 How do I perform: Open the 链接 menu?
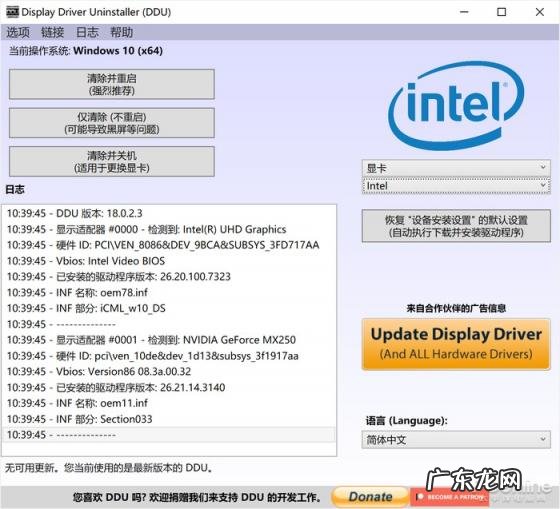[52, 33]
